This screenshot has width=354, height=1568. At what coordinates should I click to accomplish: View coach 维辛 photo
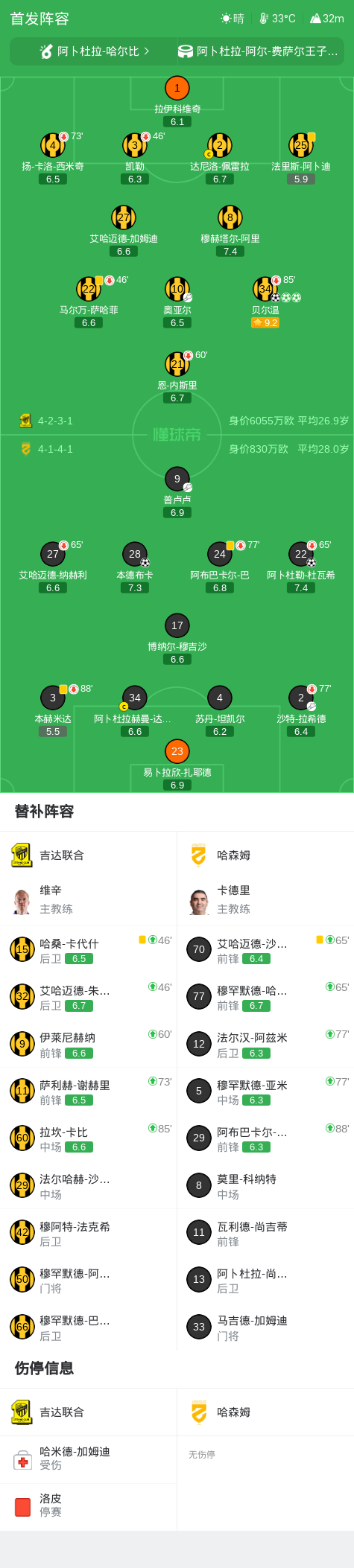coord(22,899)
